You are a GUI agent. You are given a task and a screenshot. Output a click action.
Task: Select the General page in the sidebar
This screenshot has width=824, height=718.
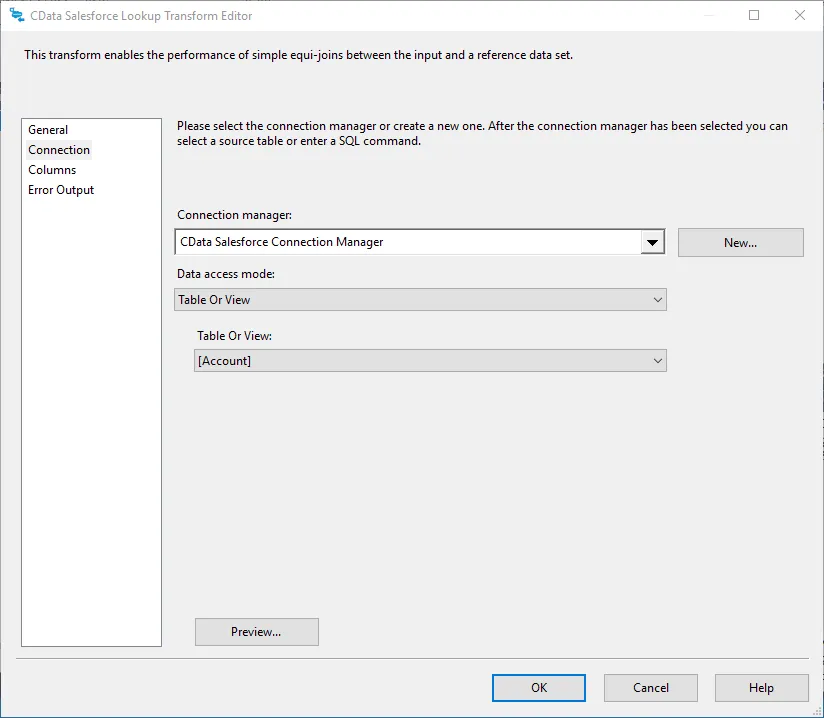click(x=47, y=129)
